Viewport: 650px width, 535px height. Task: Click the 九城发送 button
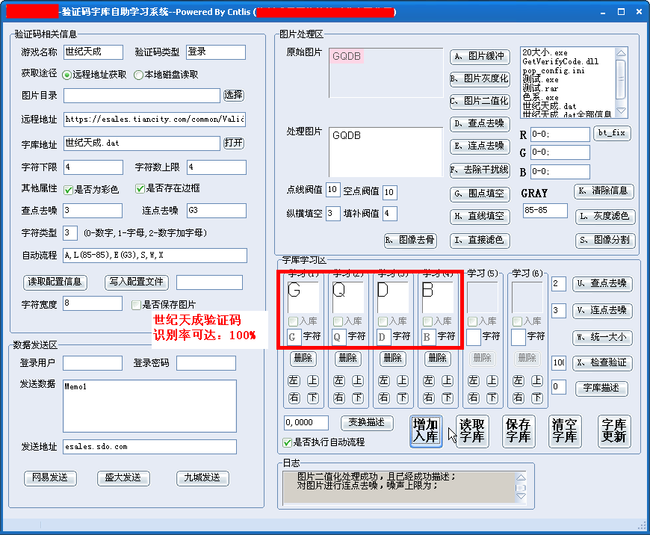point(203,478)
